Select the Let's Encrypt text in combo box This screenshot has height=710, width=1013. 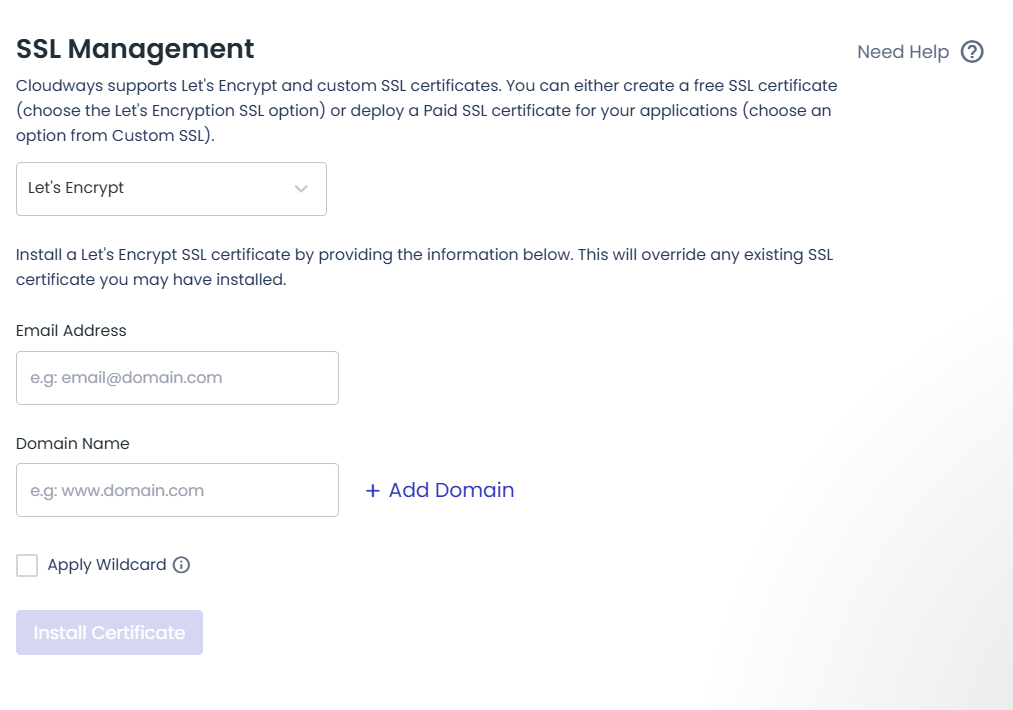pos(76,188)
